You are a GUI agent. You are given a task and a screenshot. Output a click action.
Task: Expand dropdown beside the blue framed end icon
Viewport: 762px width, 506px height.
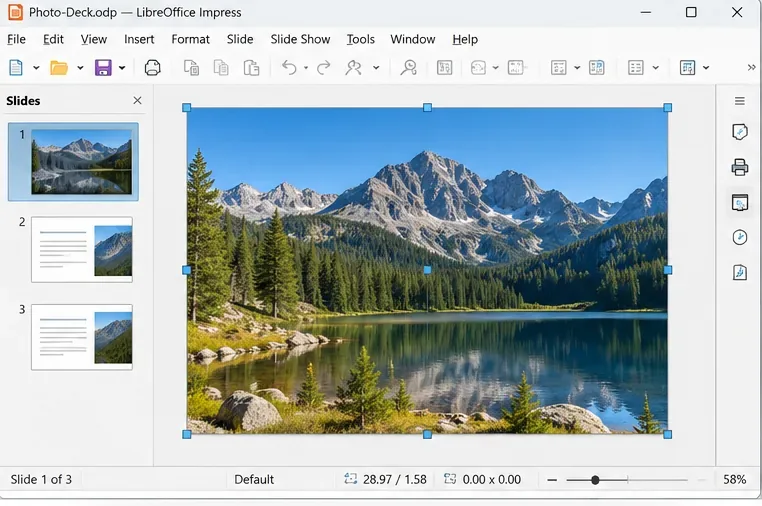click(706, 68)
